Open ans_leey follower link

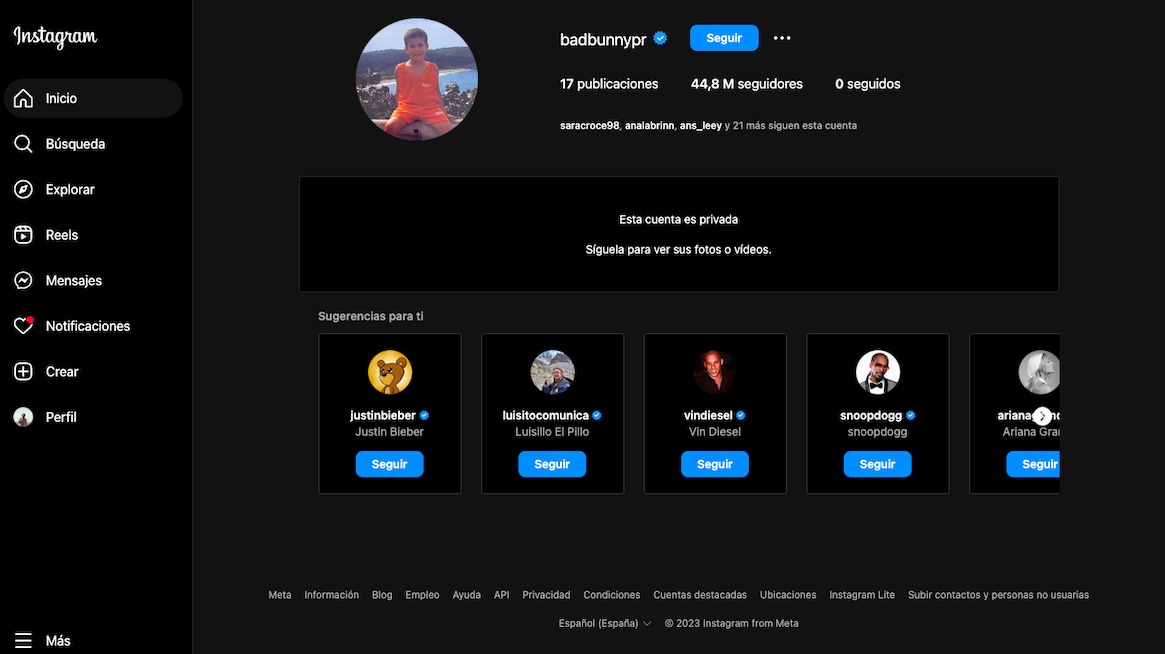[x=701, y=126]
